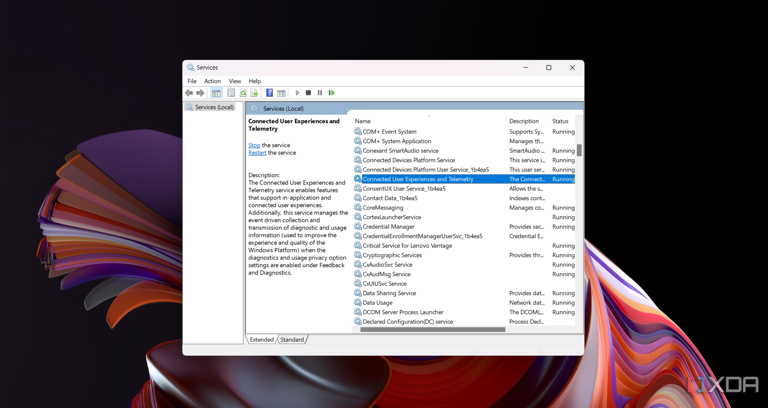
Task: Select Services (Local) in the console tree
Action: coord(214,107)
